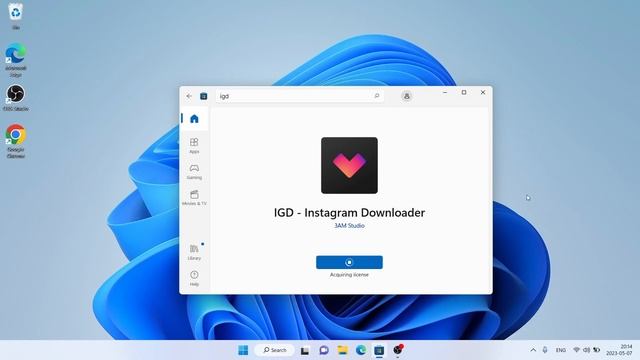Go back using the Store back arrow
Viewport: 640px width, 360px height.
coord(189,96)
